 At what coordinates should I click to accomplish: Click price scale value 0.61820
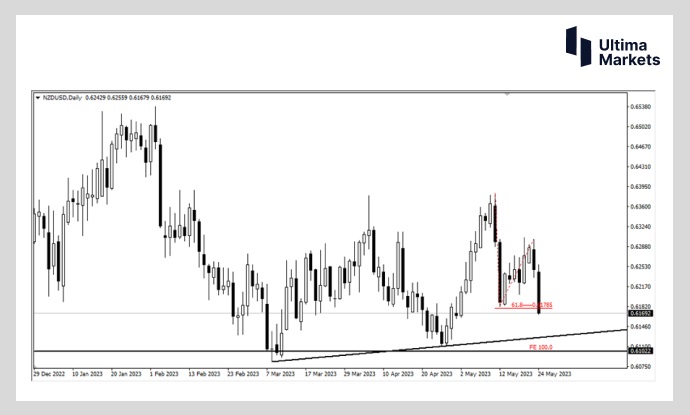click(x=640, y=306)
